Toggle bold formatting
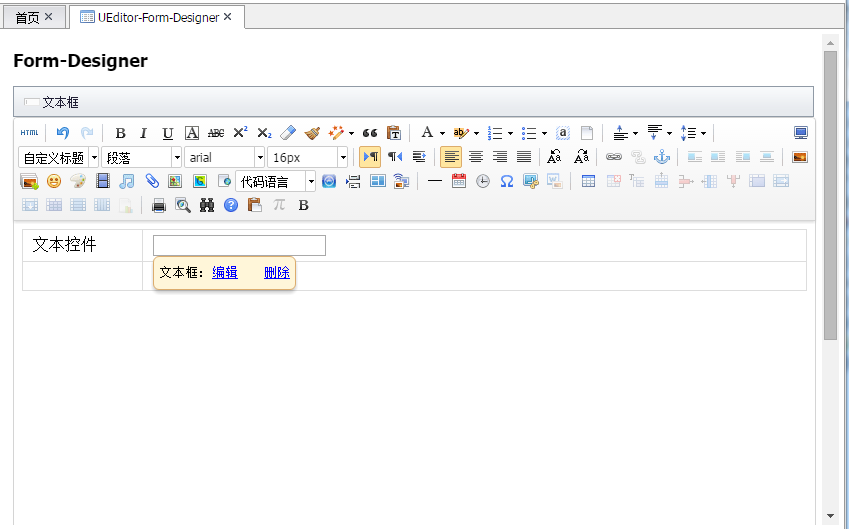Image resolution: width=849 pixels, height=529 pixels. (x=120, y=133)
